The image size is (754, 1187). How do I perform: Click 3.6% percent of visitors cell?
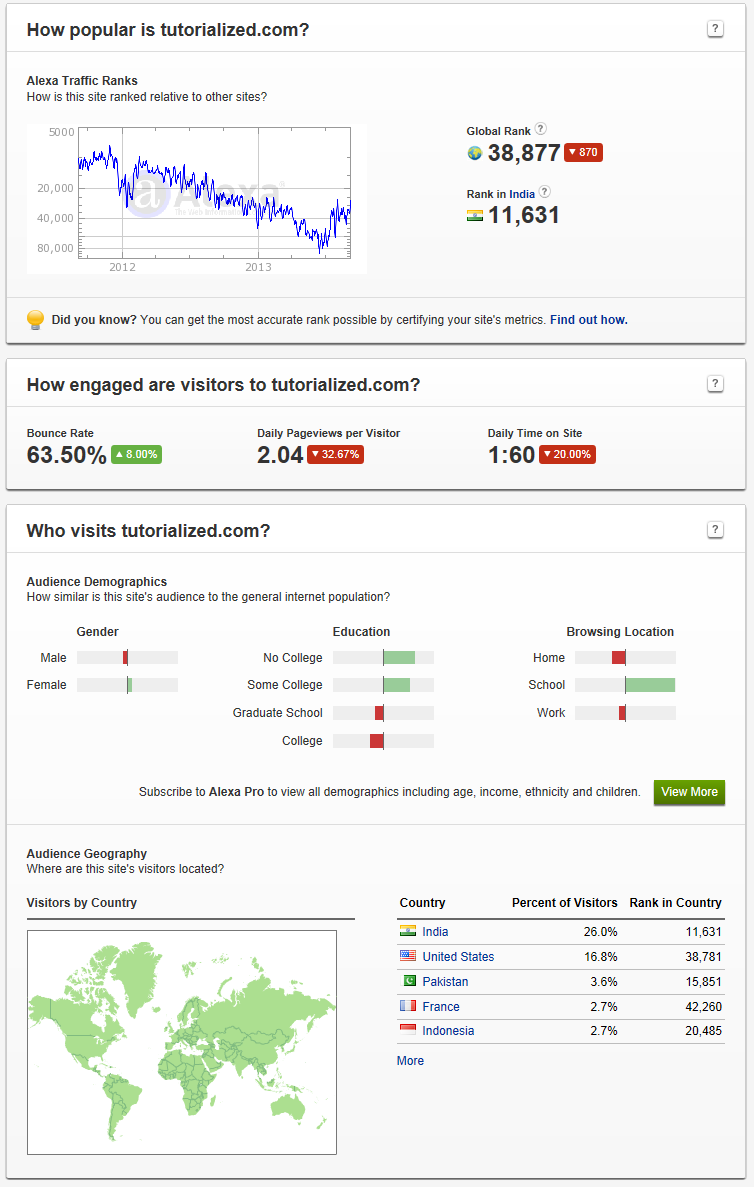(x=603, y=982)
